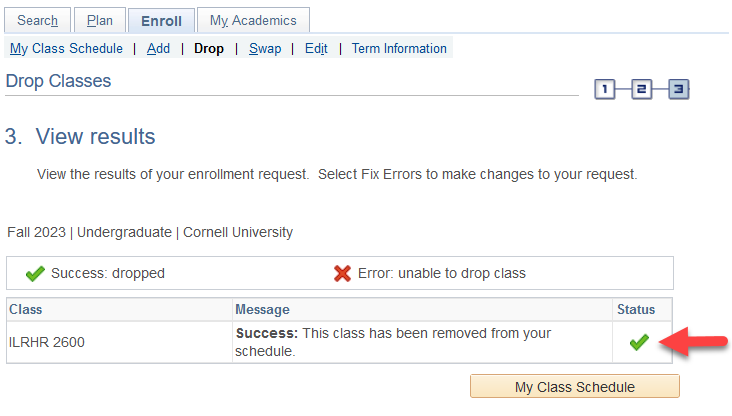Open the Search tab
This screenshot has width=732, height=416.
pos(38,20)
